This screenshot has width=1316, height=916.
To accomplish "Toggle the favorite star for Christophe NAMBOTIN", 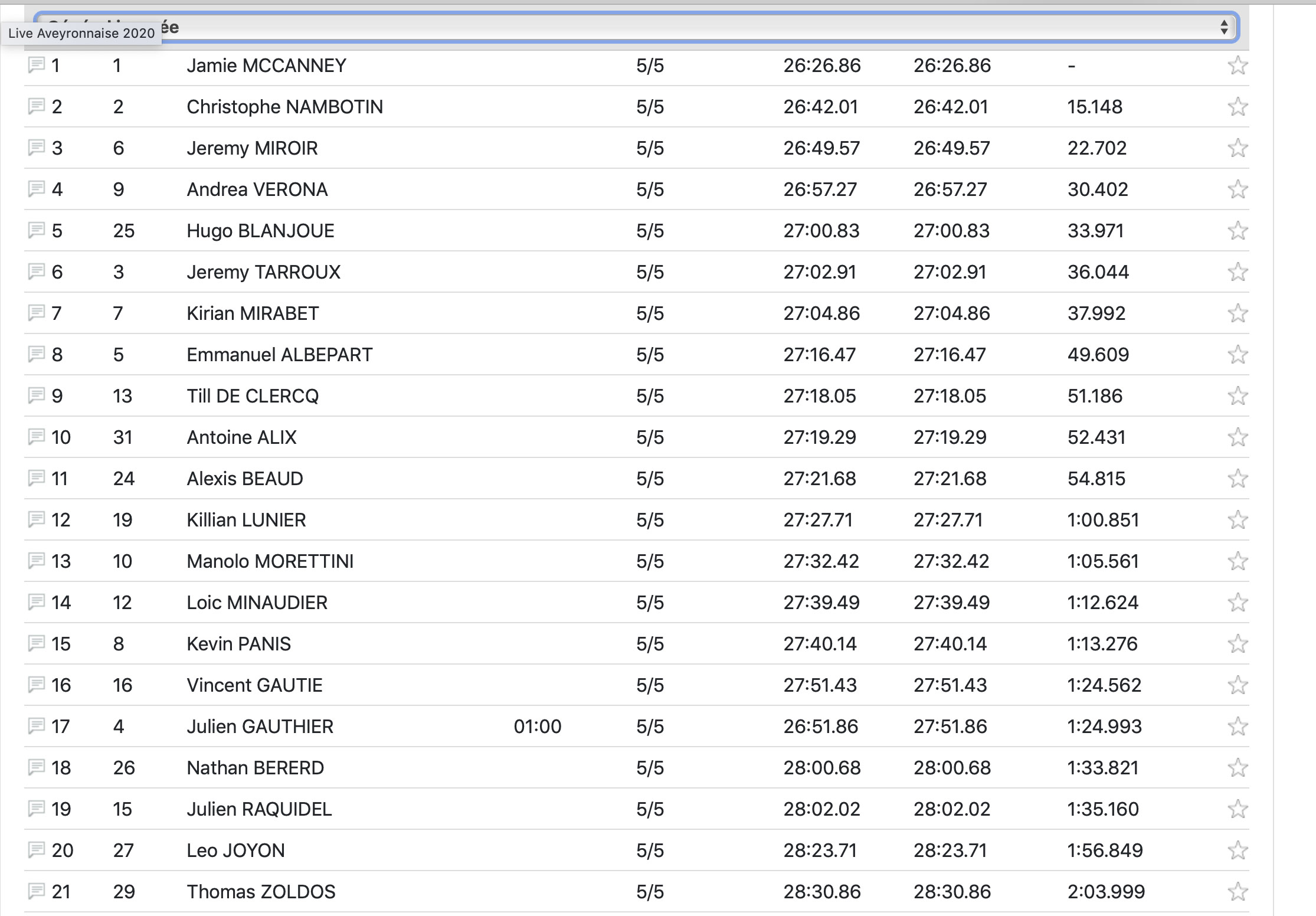I will pyautogui.click(x=1238, y=107).
